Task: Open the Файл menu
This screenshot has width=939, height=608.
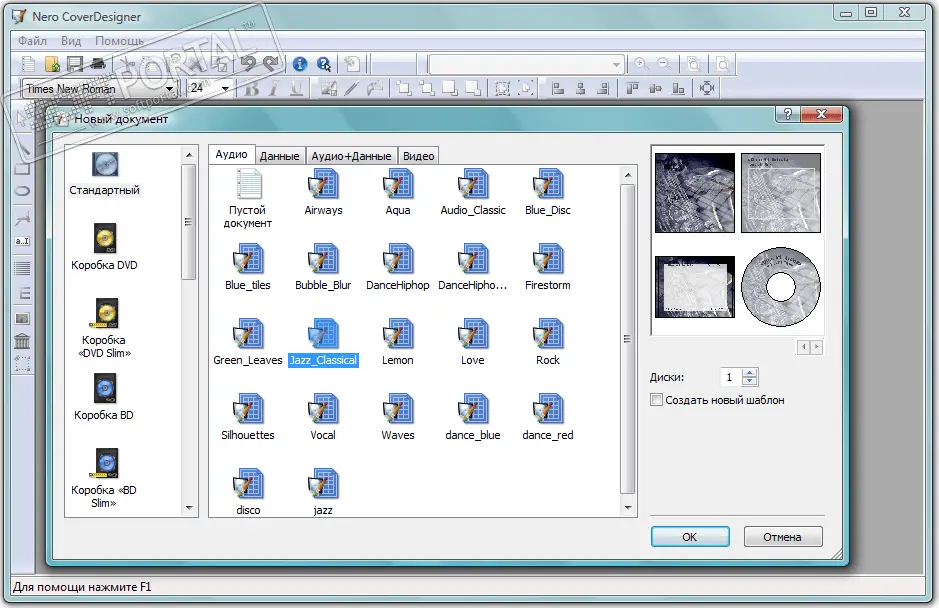Action: pyautogui.click(x=32, y=41)
